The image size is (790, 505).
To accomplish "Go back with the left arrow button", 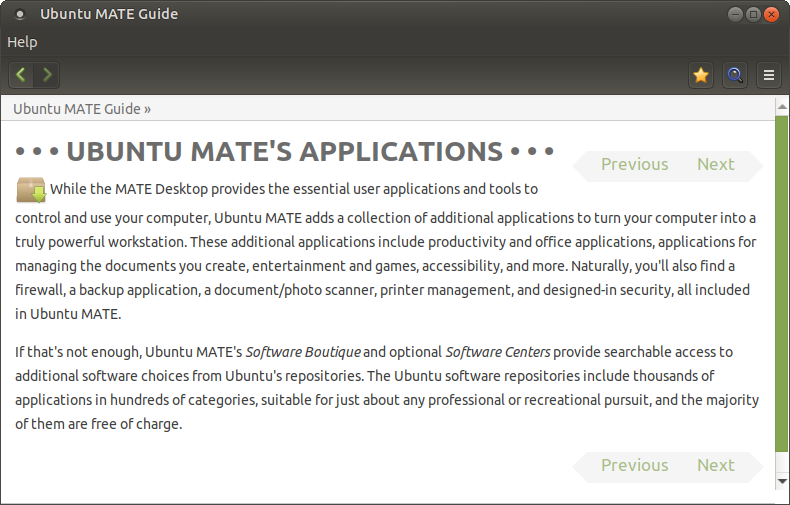I will pyautogui.click(x=21, y=75).
